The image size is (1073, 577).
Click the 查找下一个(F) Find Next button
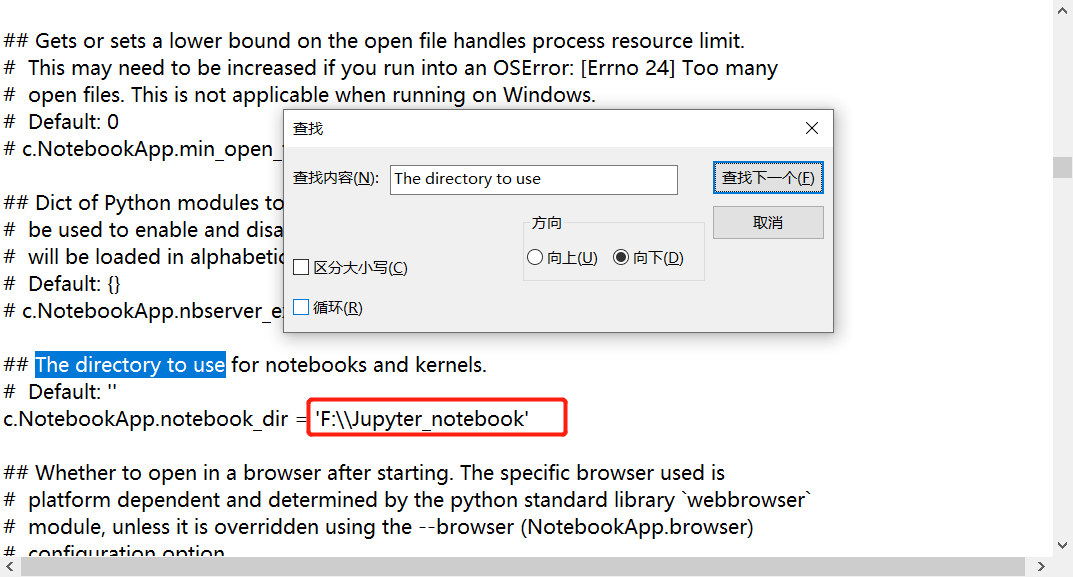[x=768, y=177]
